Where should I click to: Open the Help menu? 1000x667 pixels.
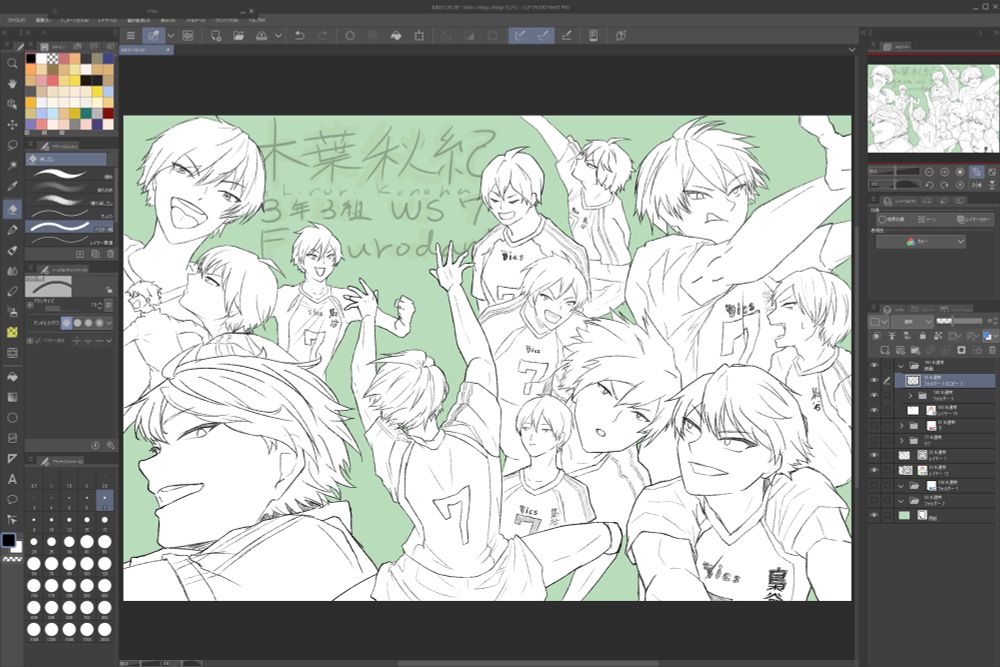click(258, 20)
